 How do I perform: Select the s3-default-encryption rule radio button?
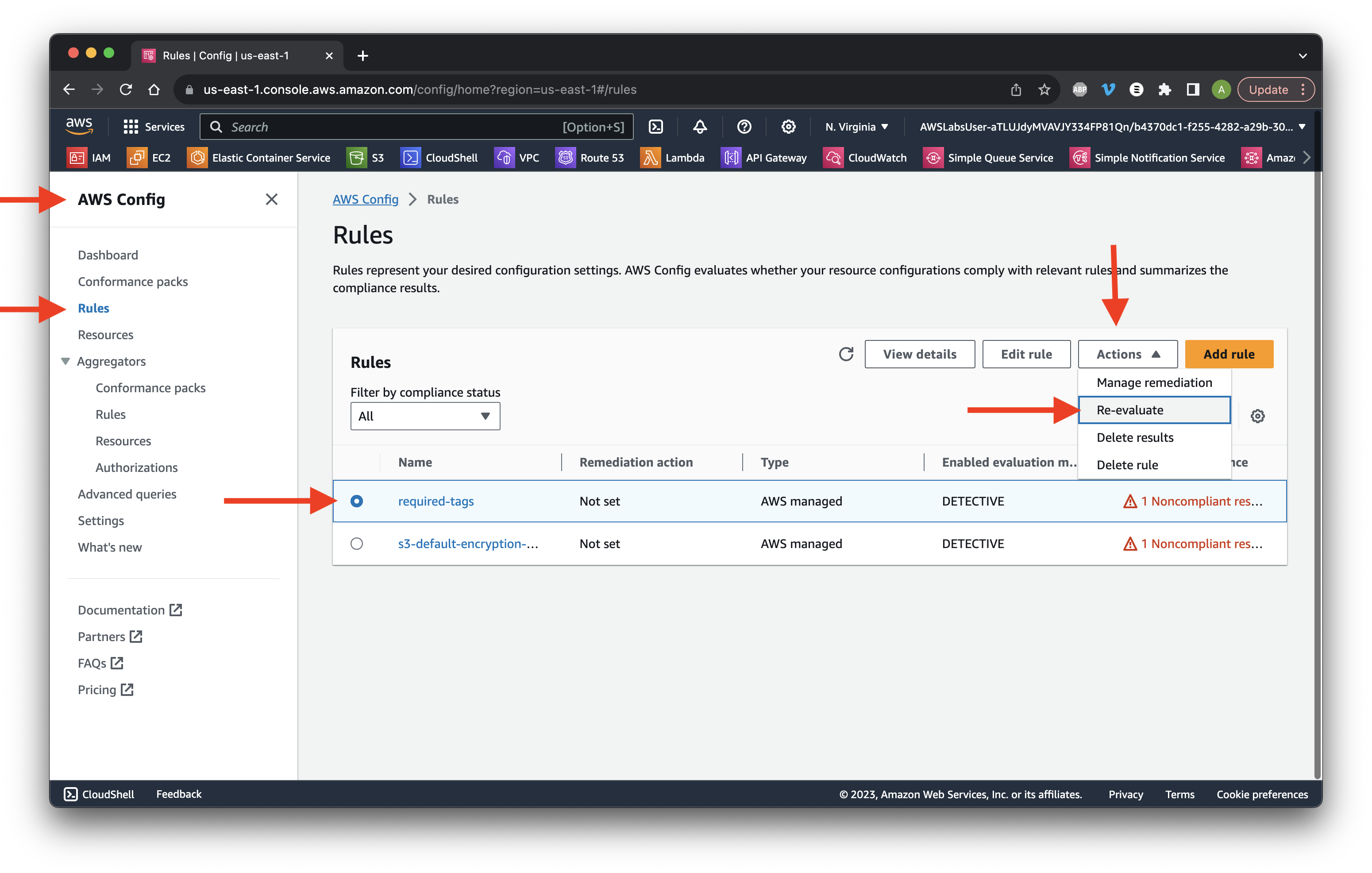[x=357, y=544]
